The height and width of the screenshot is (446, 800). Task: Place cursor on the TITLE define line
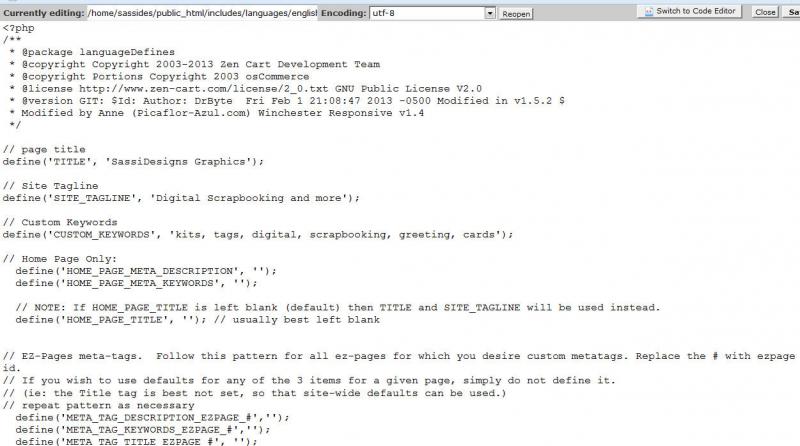click(133, 162)
